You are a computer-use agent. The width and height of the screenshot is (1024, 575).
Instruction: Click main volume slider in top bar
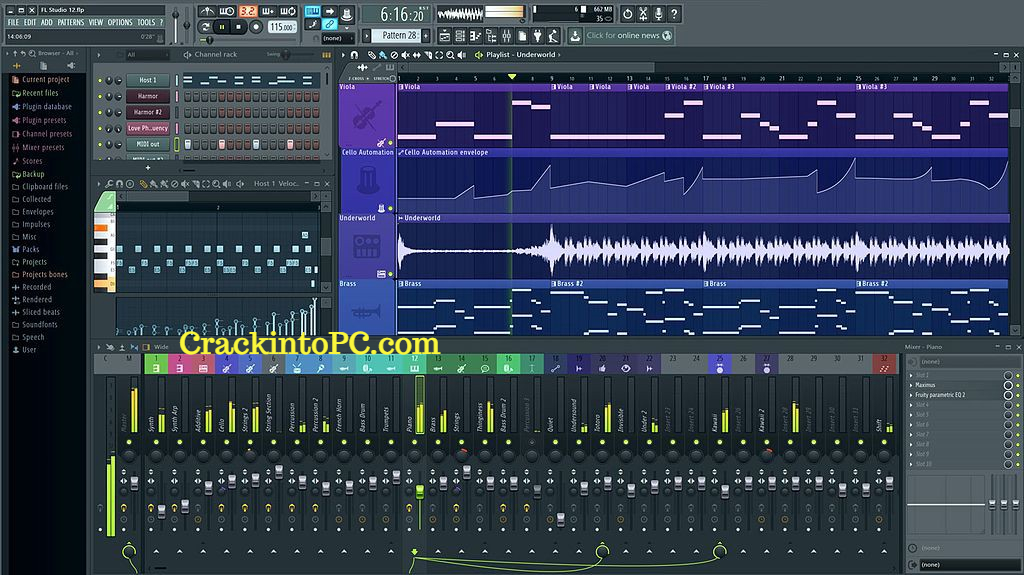[175, 17]
